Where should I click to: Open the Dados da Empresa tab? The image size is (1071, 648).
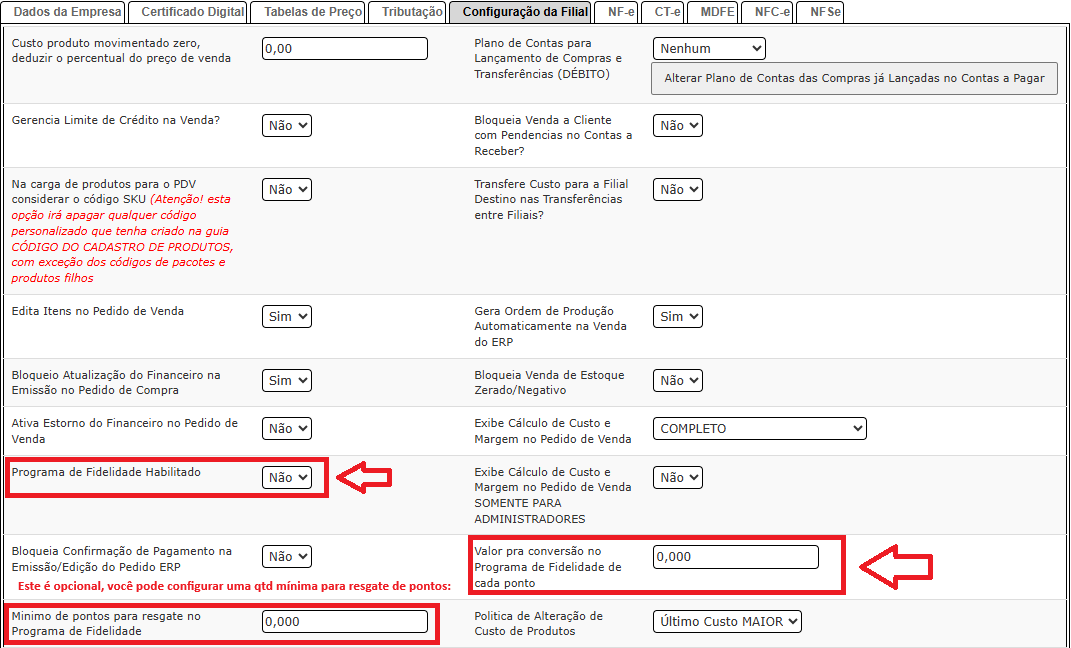tap(66, 12)
